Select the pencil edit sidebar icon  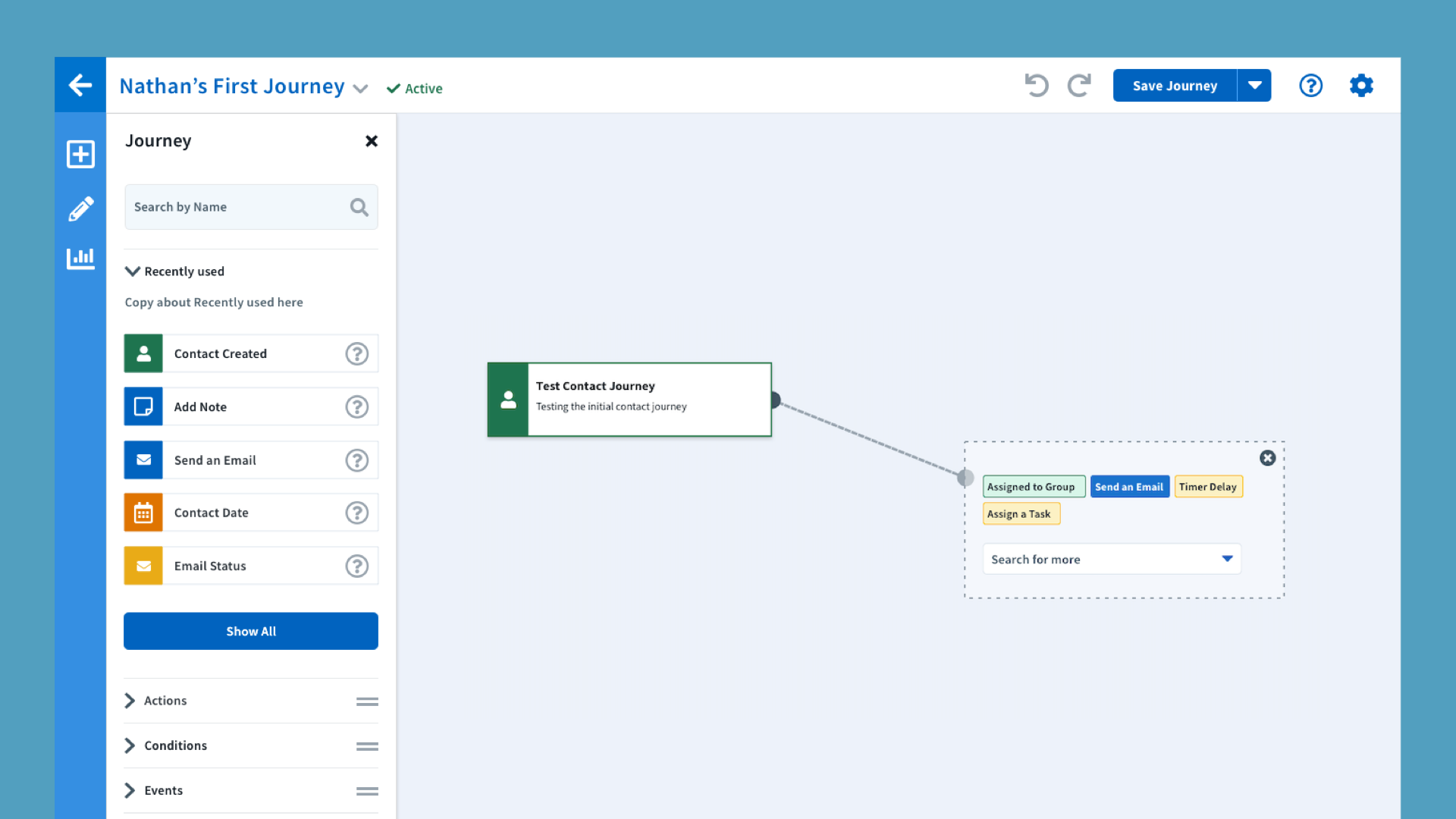[x=80, y=209]
